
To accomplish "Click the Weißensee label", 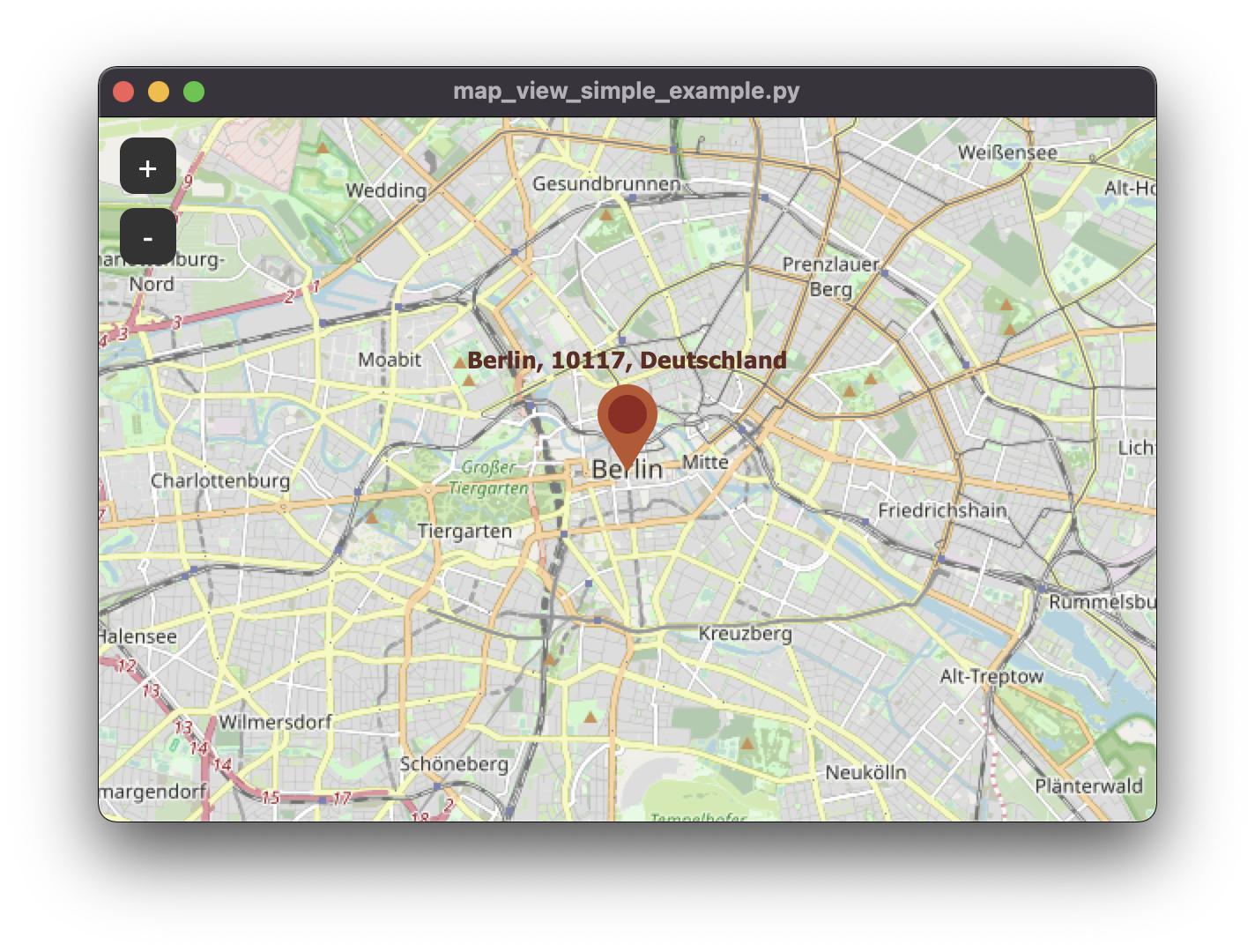I will click(x=1007, y=152).
